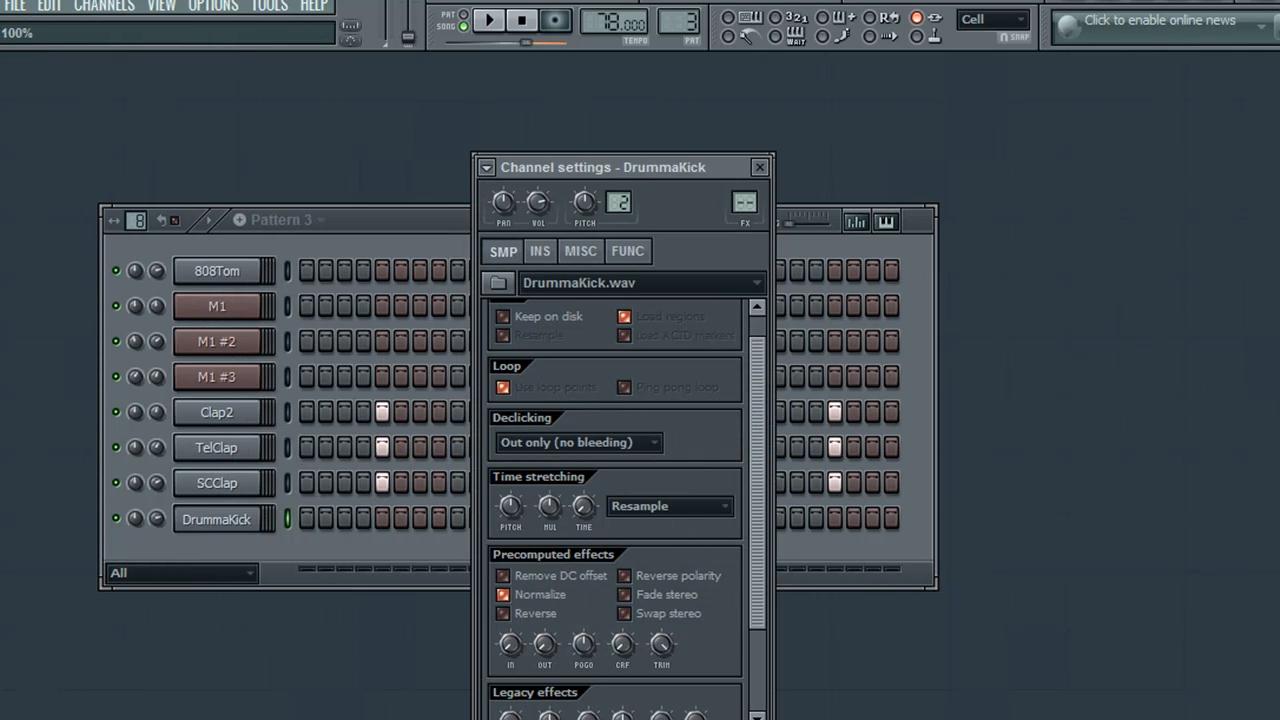Toggle Load regions checkbox
The width and height of the screenshot is (1280, 720).
click(x=624, y=317)
